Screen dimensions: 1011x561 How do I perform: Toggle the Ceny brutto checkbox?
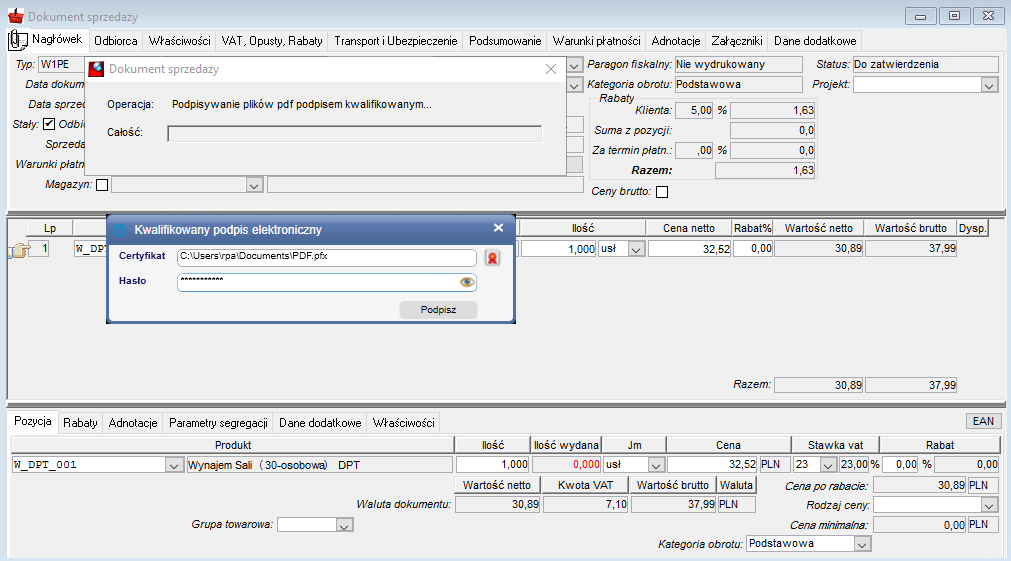click(x=662, y=192)
